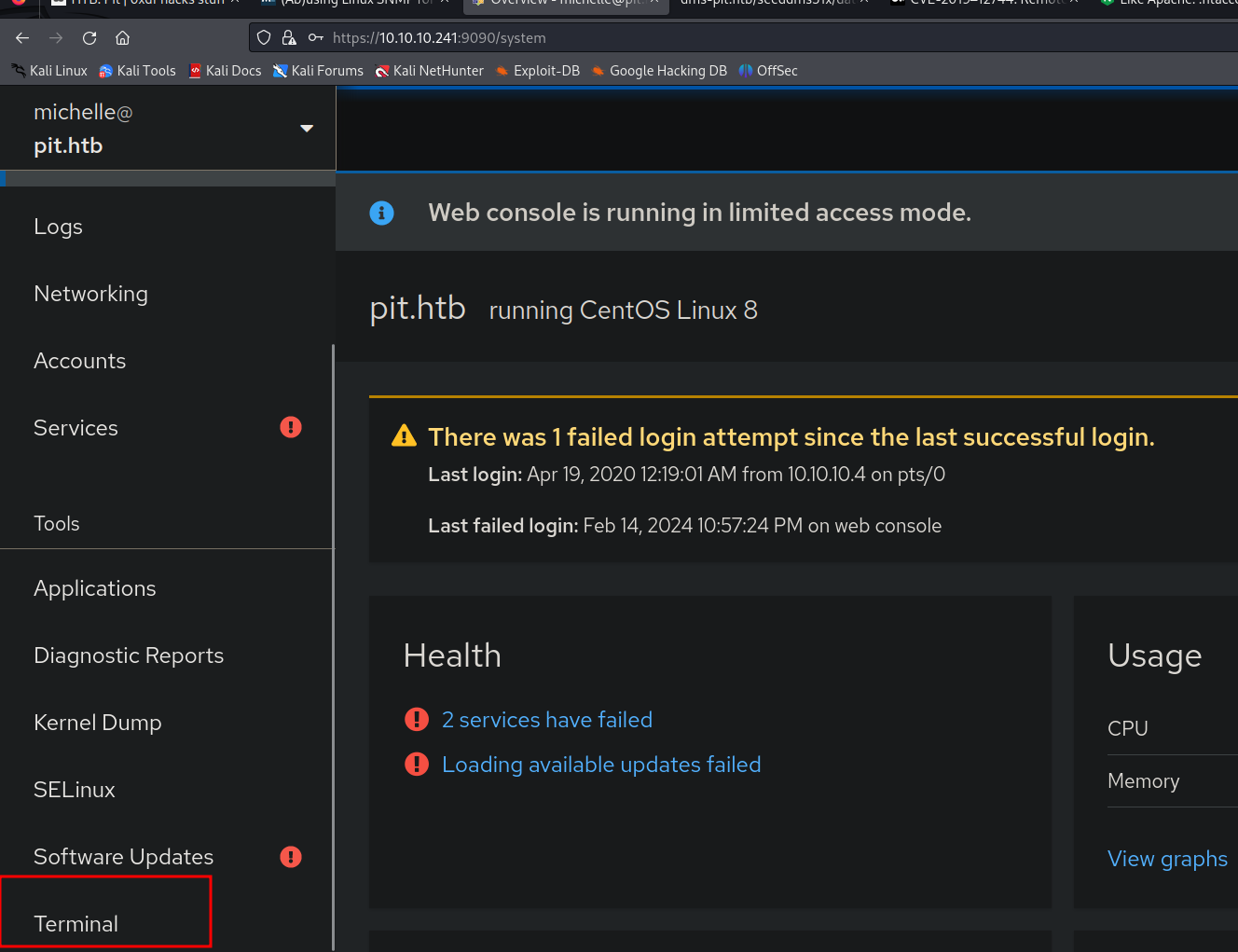Click the browser back arrow
The image size is (1238, 952).
(x=22, y=38)
